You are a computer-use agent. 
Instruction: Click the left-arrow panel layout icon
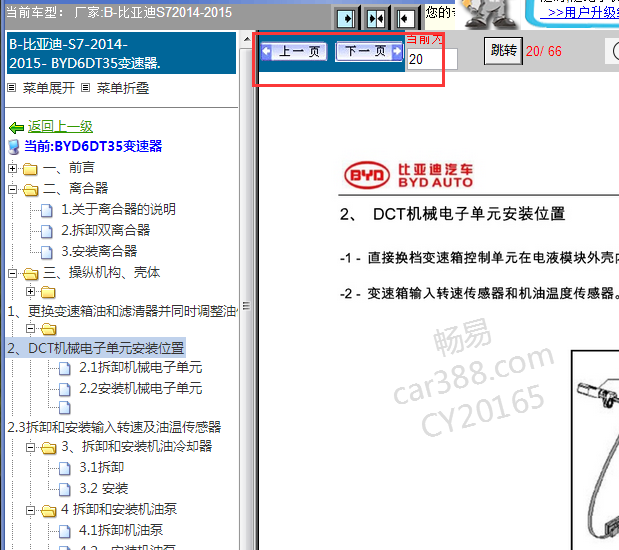coord(405,18)
